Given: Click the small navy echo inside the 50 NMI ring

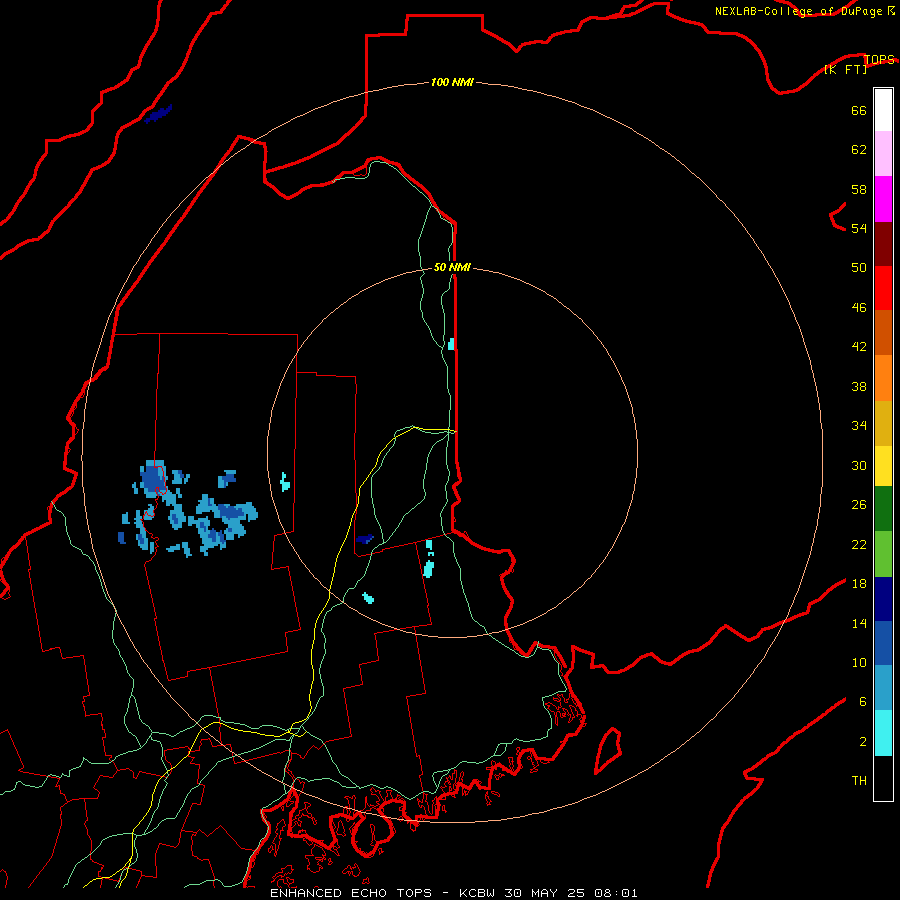Looking at the screenshot, I should tap(364, 539).
